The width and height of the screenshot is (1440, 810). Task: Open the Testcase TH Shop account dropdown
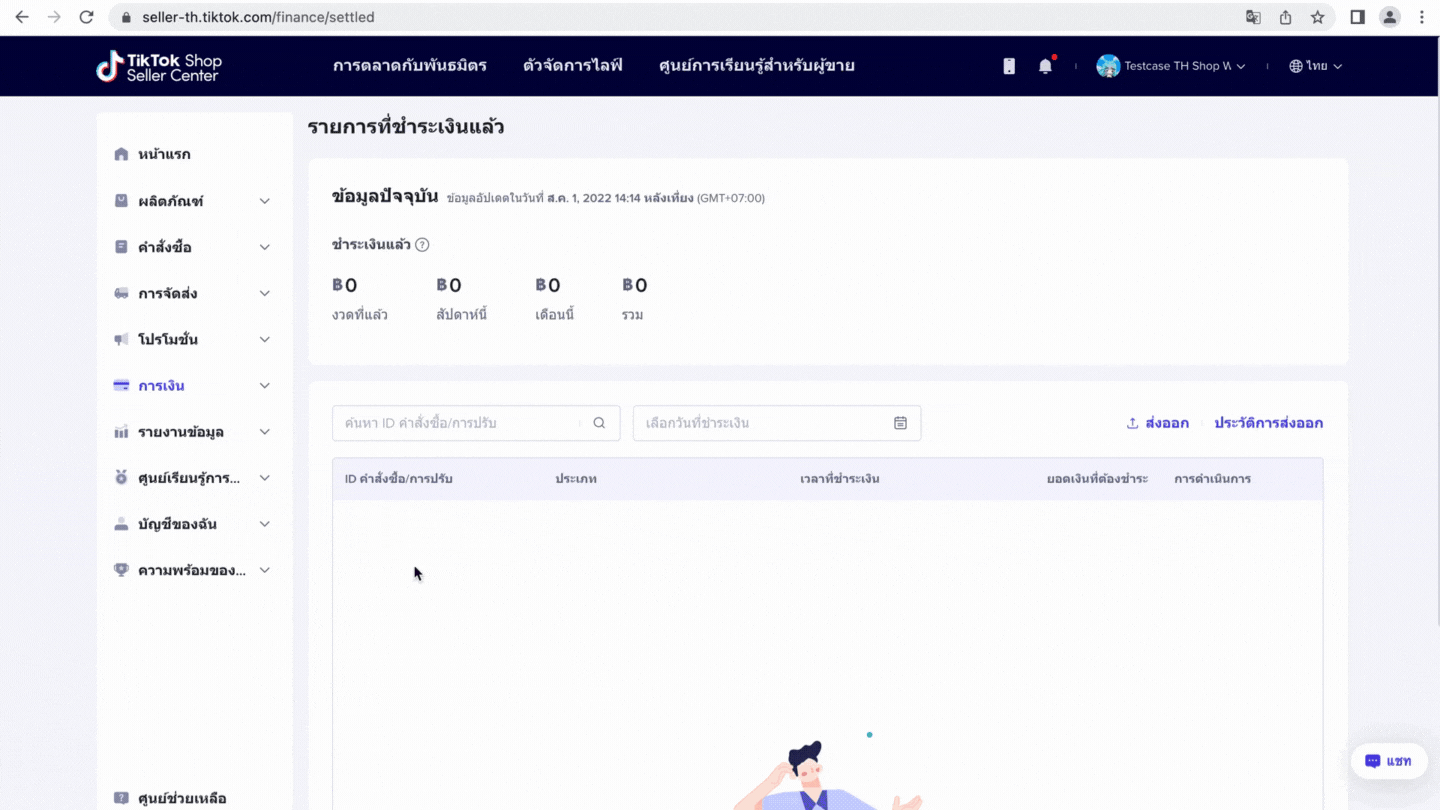click(1171, 66)
